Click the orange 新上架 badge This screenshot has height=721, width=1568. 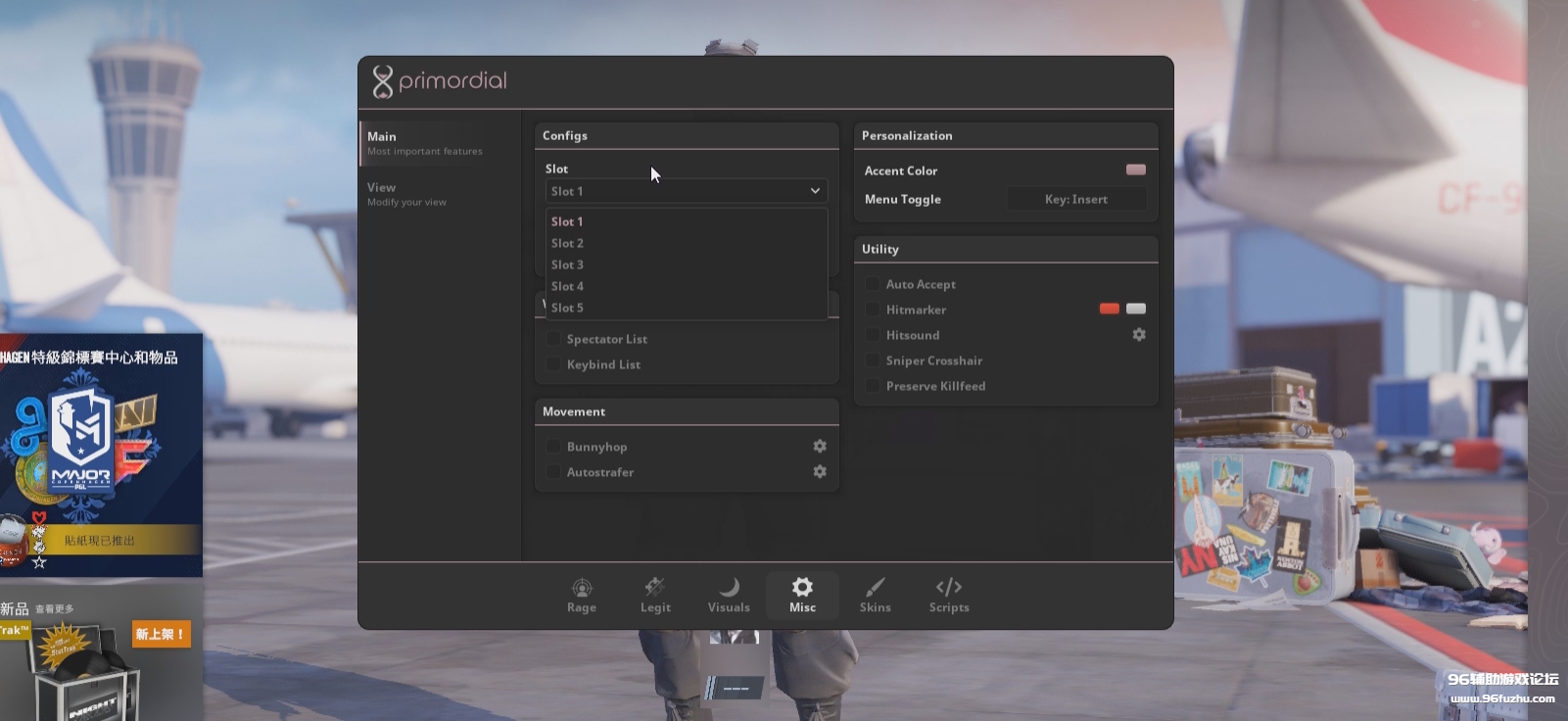click(x=161, y=634)
